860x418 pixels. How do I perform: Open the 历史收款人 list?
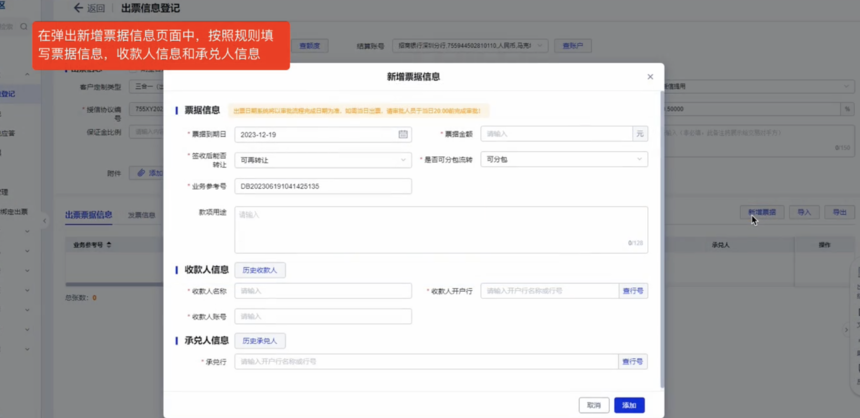coord(260,270)
